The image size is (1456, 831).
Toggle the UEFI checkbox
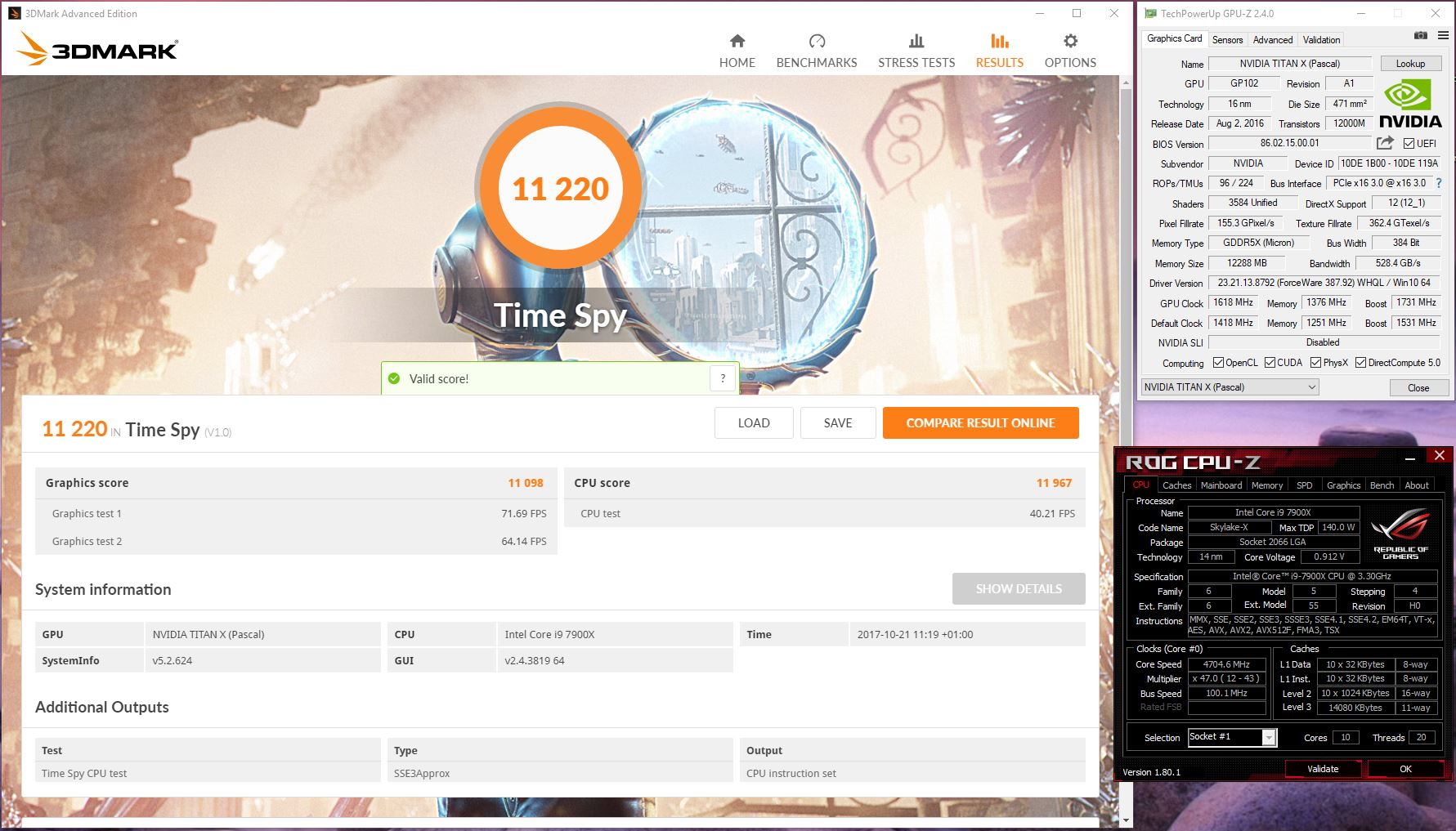click(1409, 144)
